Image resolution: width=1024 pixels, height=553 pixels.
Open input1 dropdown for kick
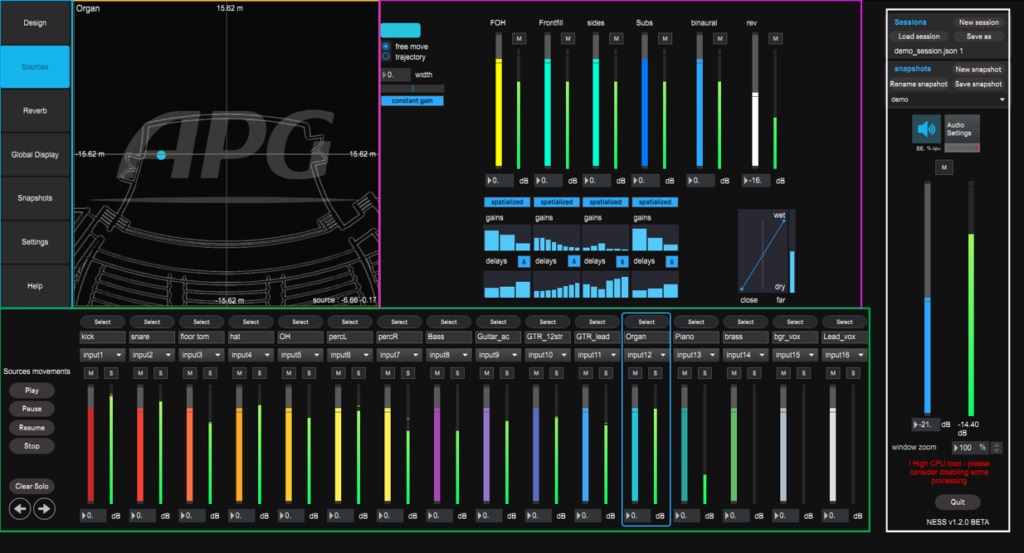click(103, 355)
